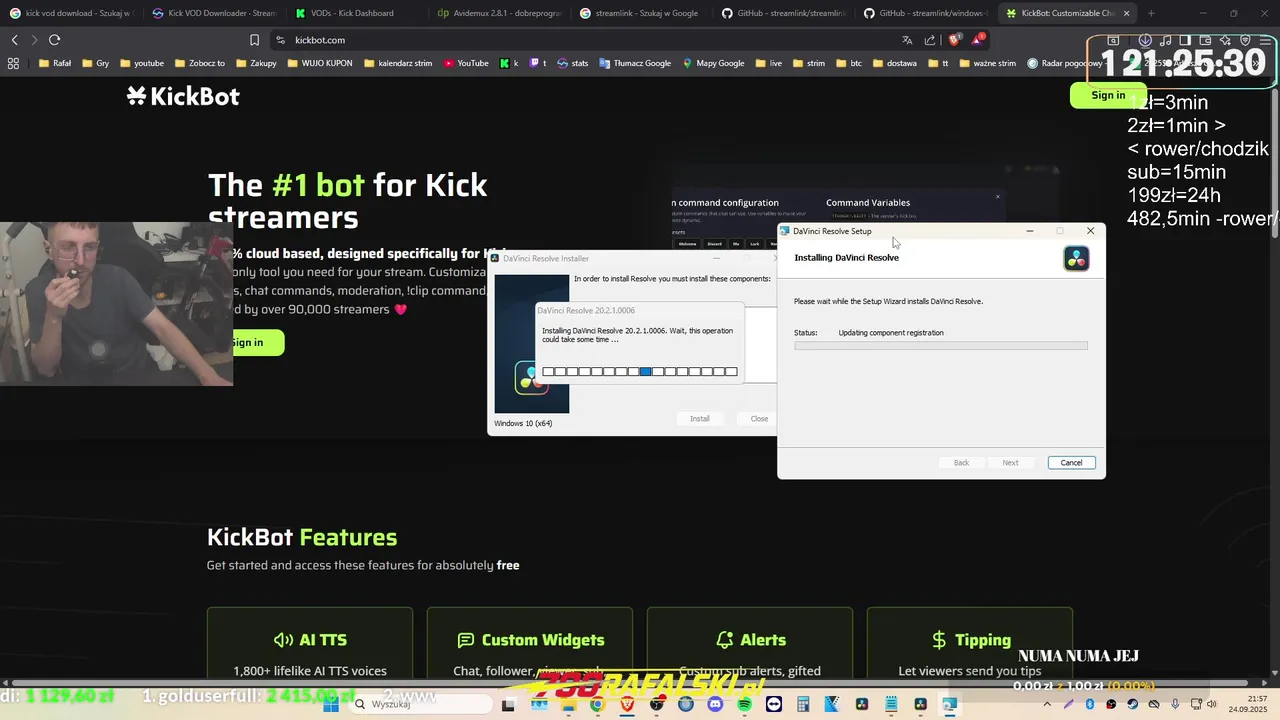Open Brave browser from the taskbar
The image size is (1280, 720).
click(627, 705)
